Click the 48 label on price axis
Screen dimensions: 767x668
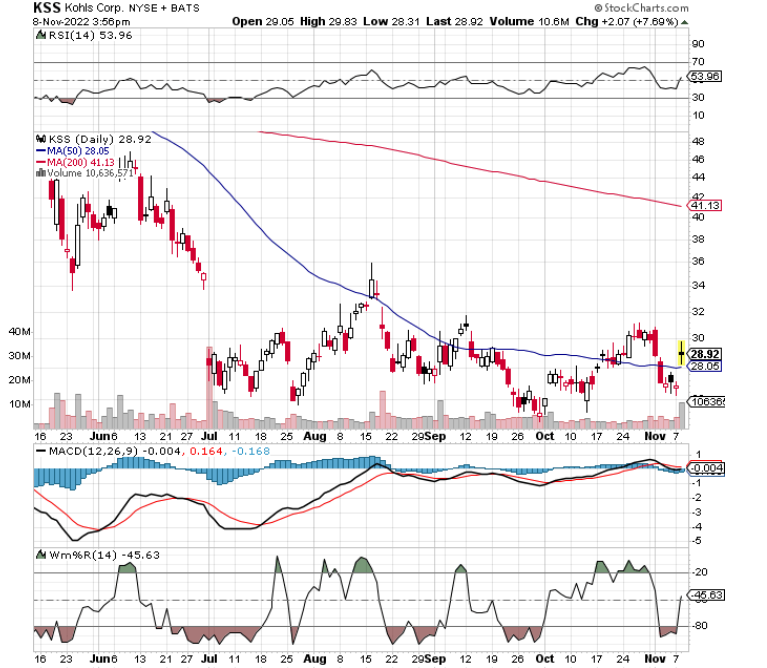point(698,141)
